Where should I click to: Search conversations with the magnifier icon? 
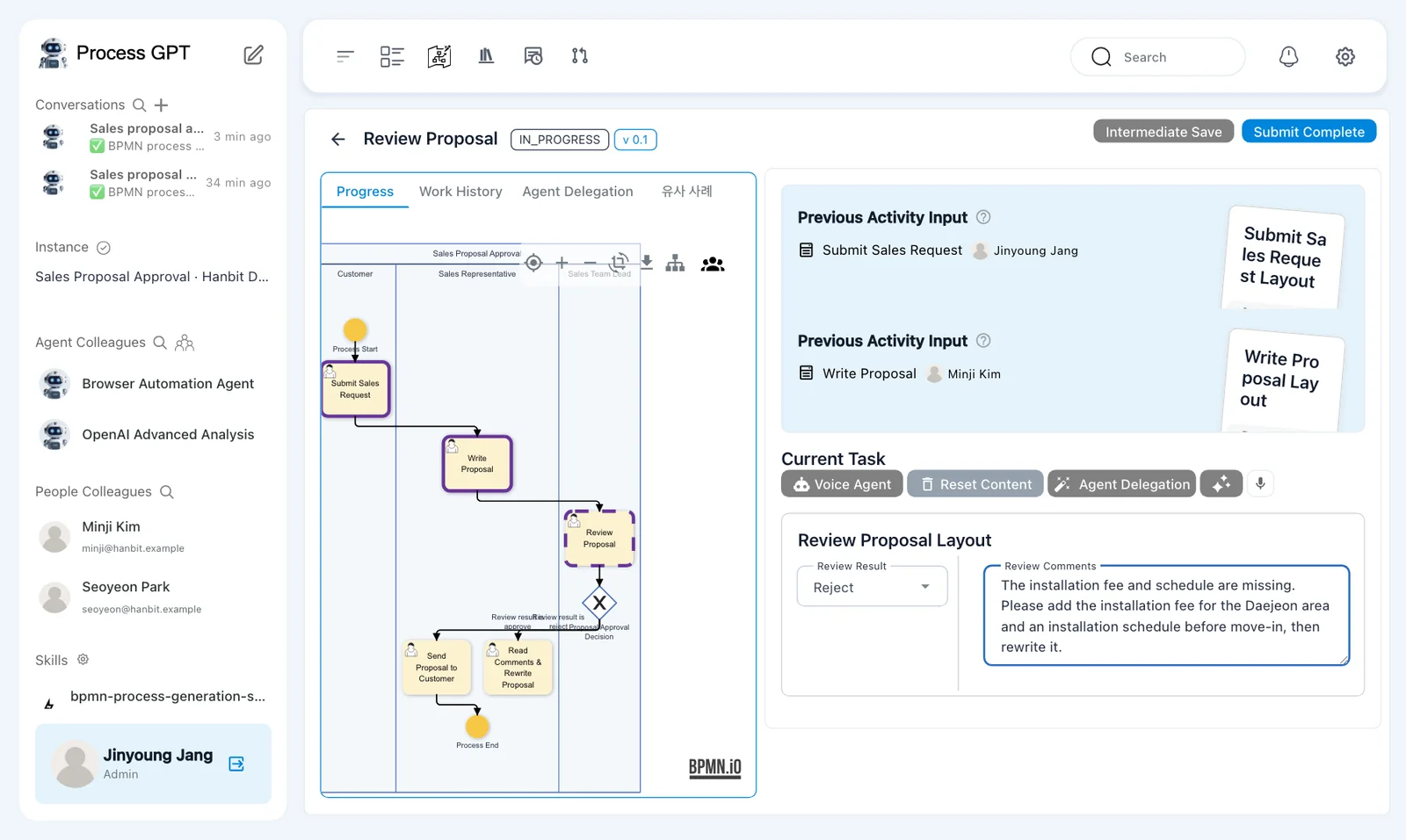tap(139, 105)
